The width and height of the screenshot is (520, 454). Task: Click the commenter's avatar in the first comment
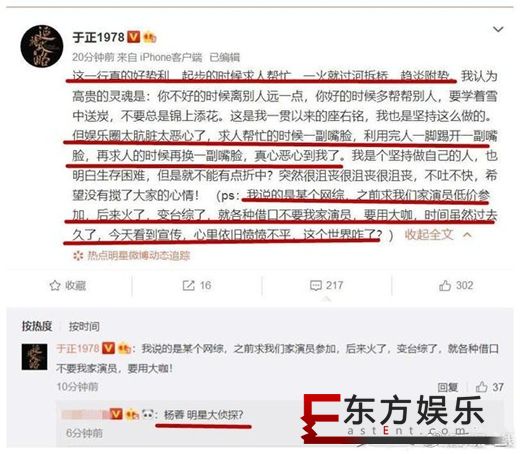tap(34, 357)
